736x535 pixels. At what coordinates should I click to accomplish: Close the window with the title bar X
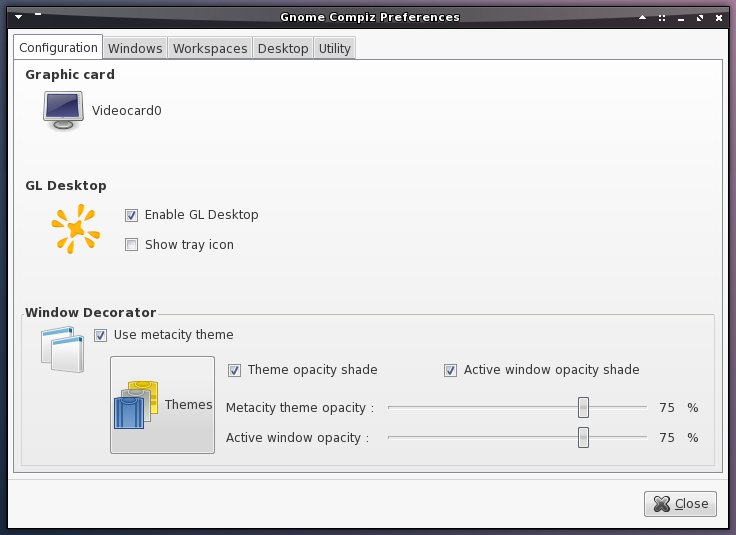click(x=719, y=18)
